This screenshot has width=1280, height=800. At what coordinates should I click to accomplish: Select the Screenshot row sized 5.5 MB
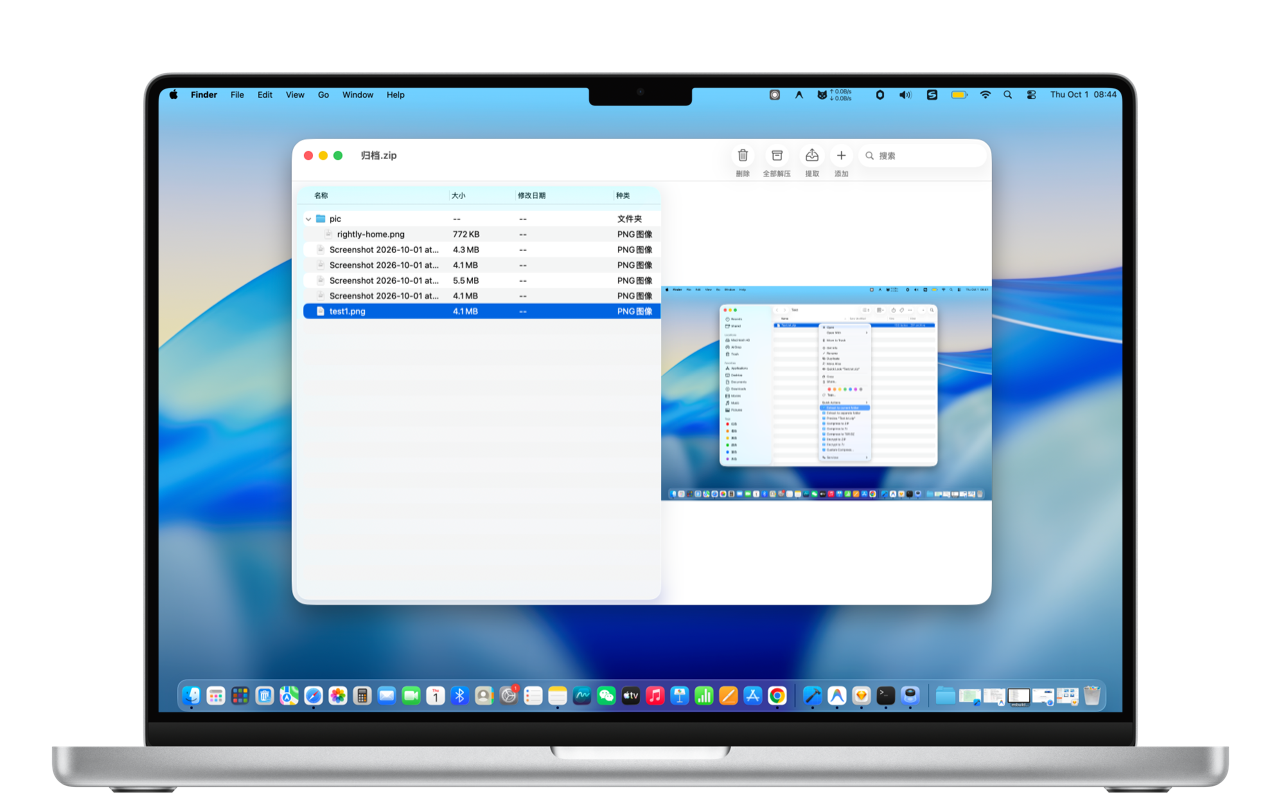tap(481, 281)
